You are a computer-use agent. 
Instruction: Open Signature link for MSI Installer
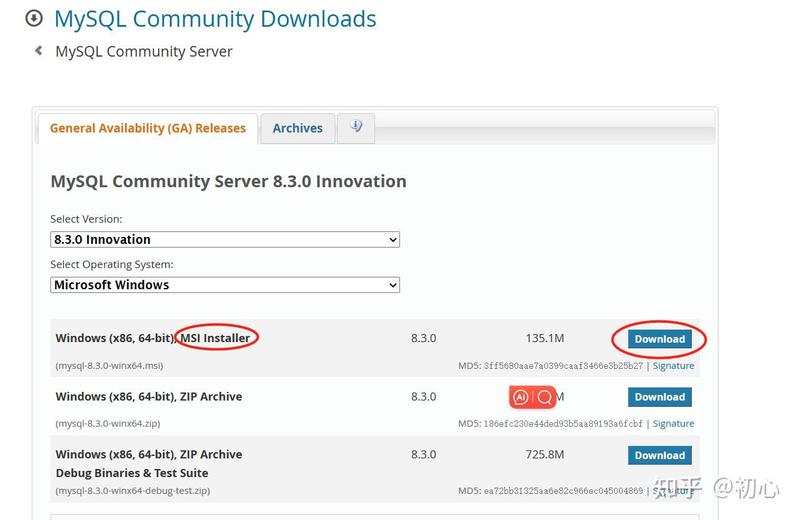[x=673, y=366]
